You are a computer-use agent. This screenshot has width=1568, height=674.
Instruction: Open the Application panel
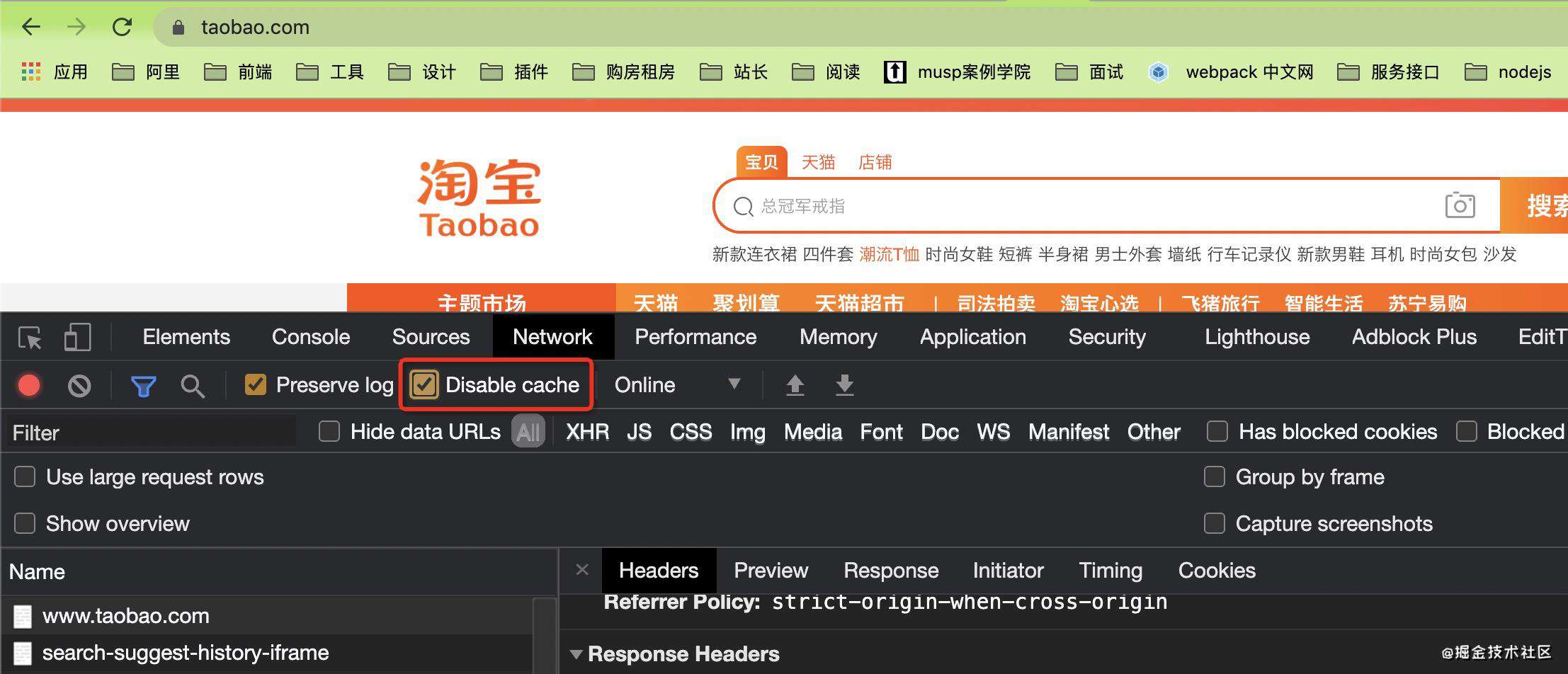click(972, 337)
